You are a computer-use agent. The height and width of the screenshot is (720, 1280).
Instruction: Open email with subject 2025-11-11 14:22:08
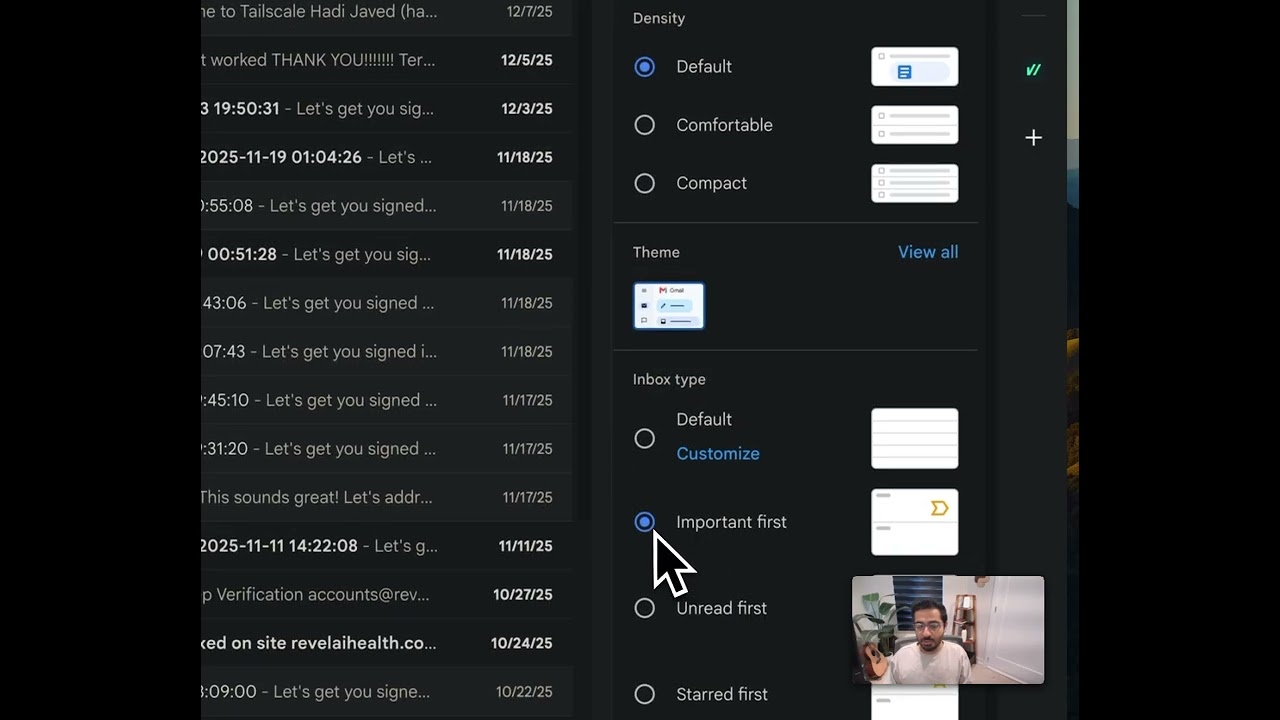point(387,546)
